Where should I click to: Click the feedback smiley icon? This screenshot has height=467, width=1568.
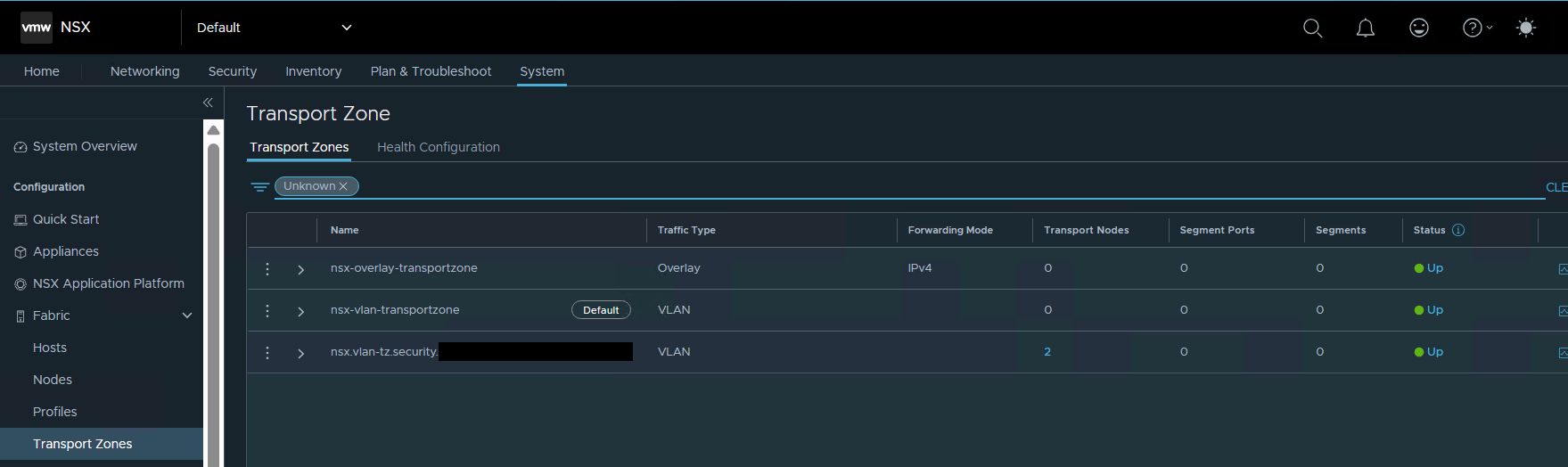coord(1418,28)
